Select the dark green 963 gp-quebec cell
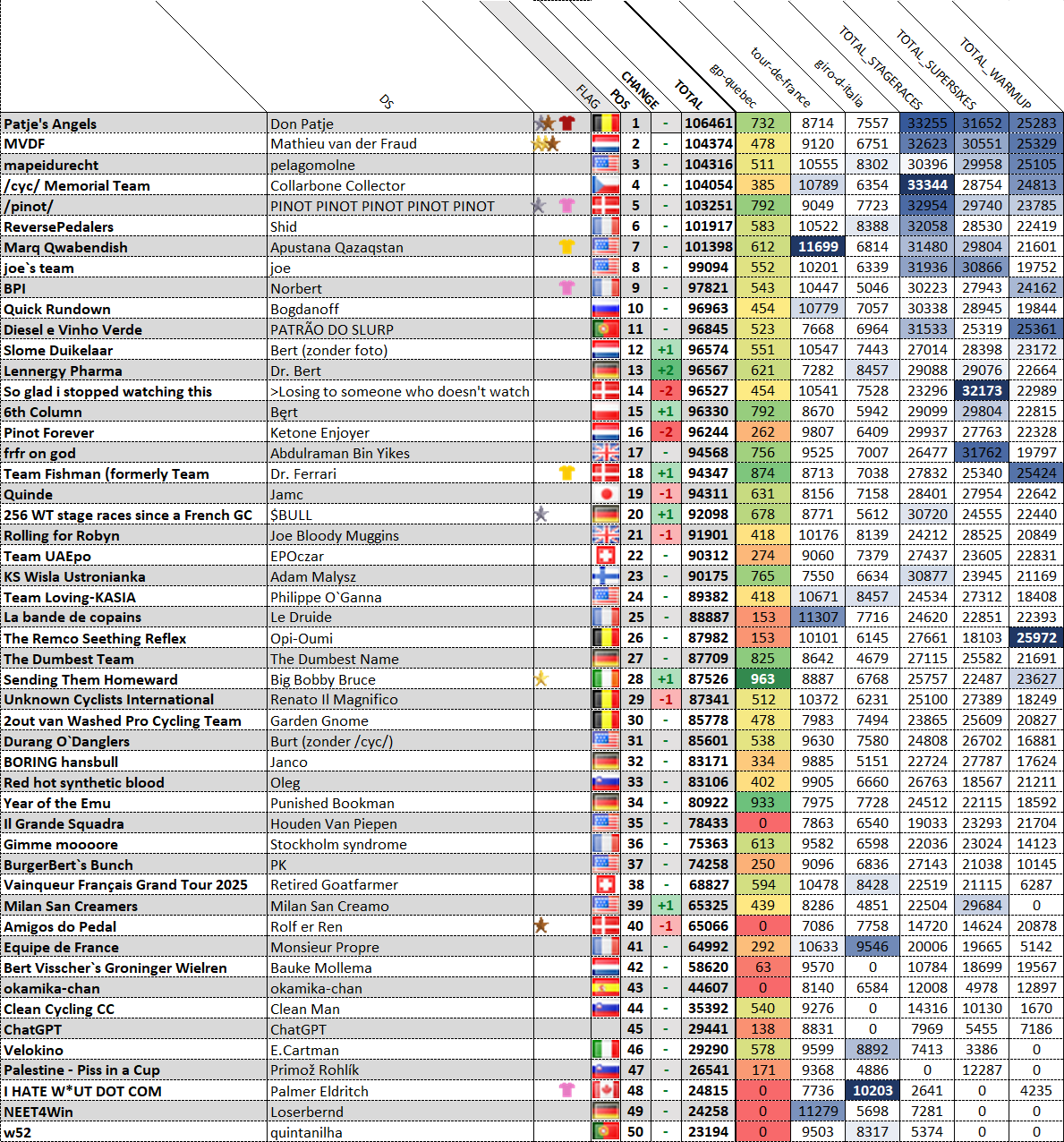This screenshot has width=1064, height=1142. pos(762,679)
